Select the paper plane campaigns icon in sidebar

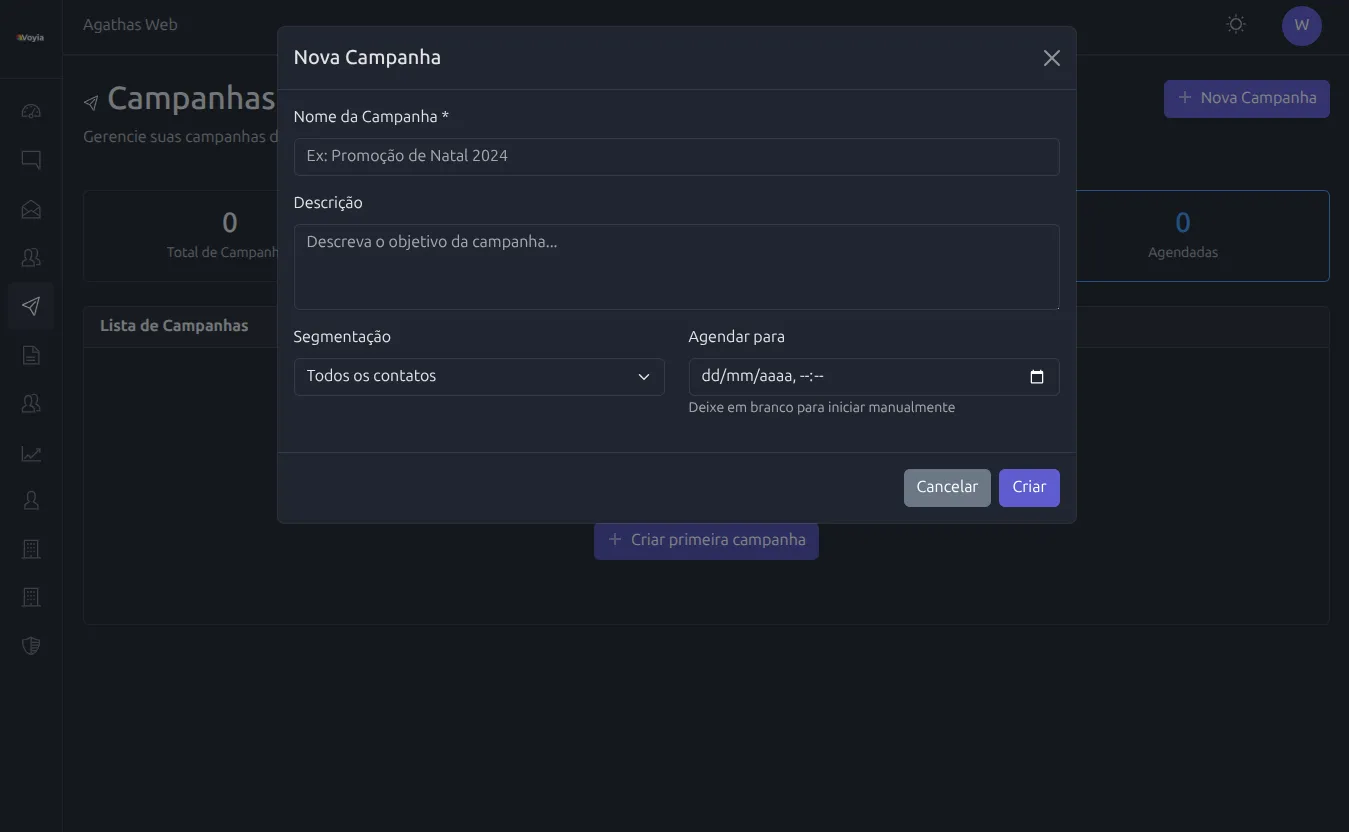pos(31,306)
